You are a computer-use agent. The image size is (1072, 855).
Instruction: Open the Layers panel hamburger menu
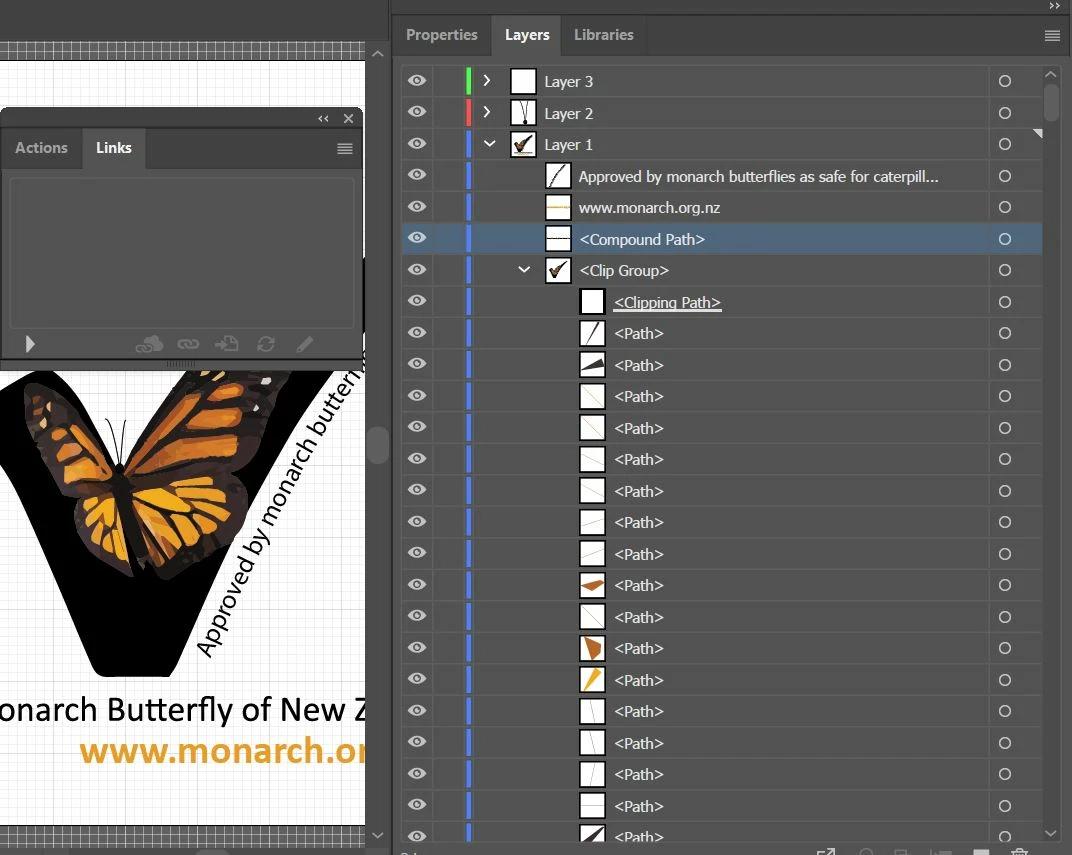point(1052,36)
